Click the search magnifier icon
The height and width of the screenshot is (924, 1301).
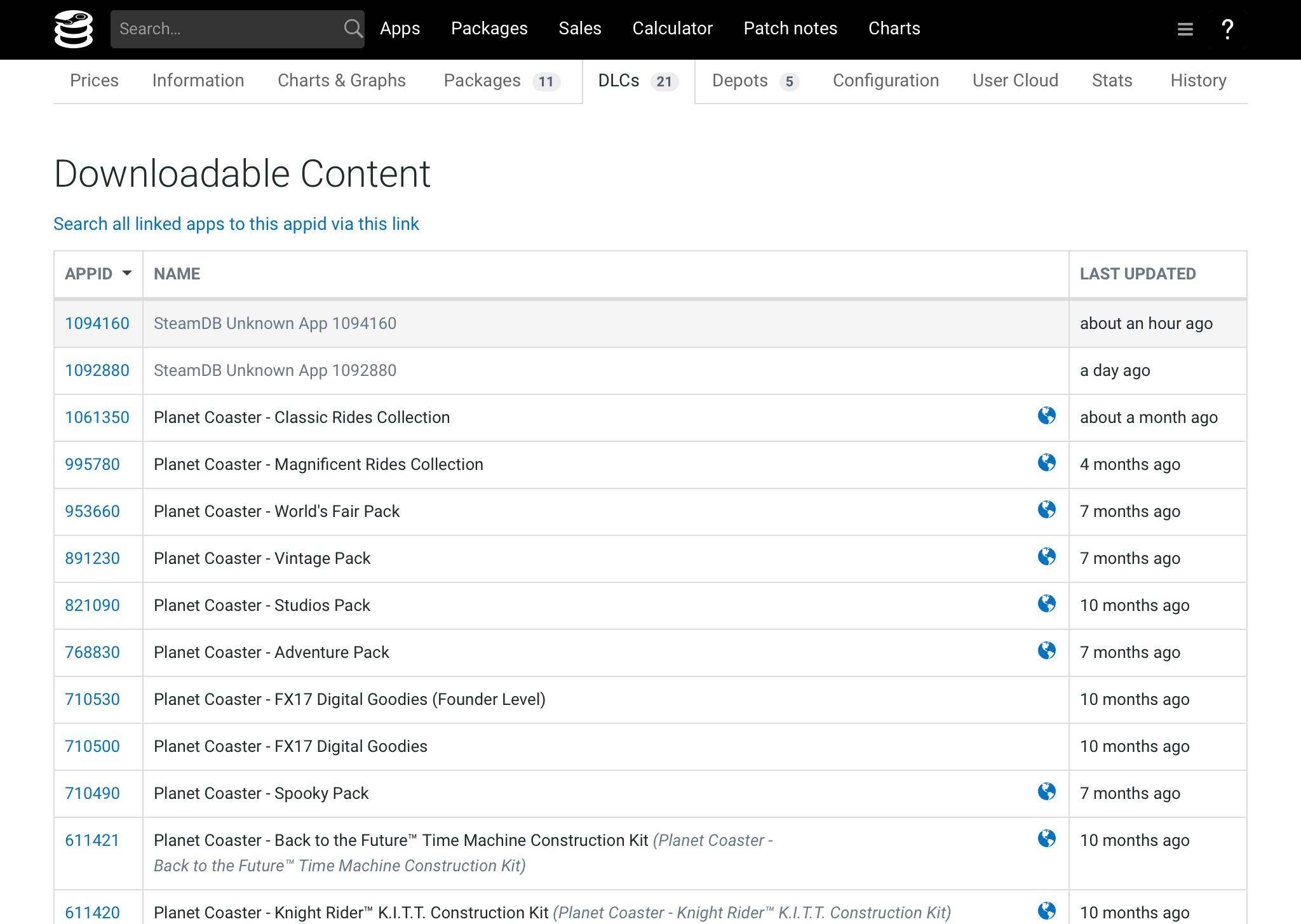[x=353, y=29]
